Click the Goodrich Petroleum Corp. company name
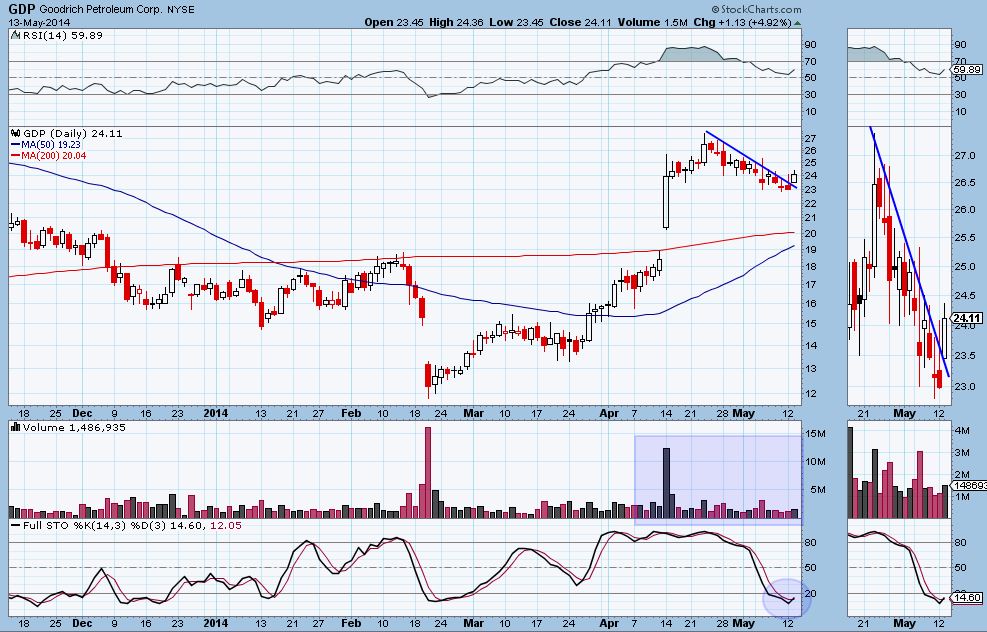Image resolution: width=987 pixels, height=632 pixels. coord(101,10)
